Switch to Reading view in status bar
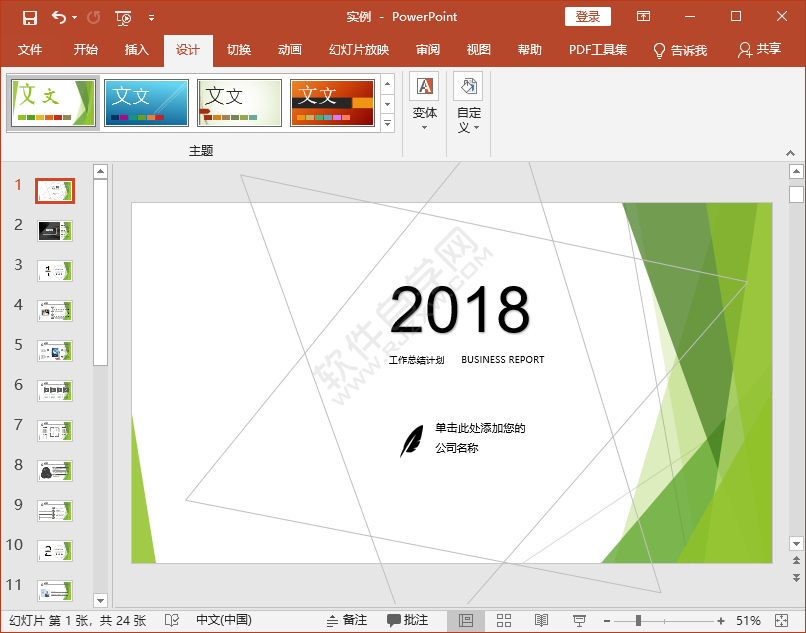The height and width of the screenshot is (633, 806). click(x=541, y=620)
